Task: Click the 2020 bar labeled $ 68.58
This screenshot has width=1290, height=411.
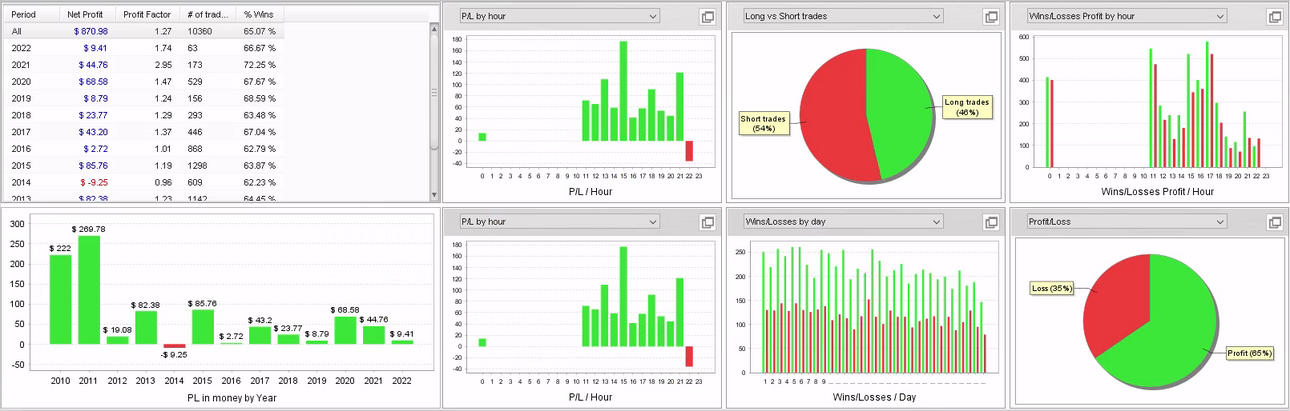Action: [345, 331]
